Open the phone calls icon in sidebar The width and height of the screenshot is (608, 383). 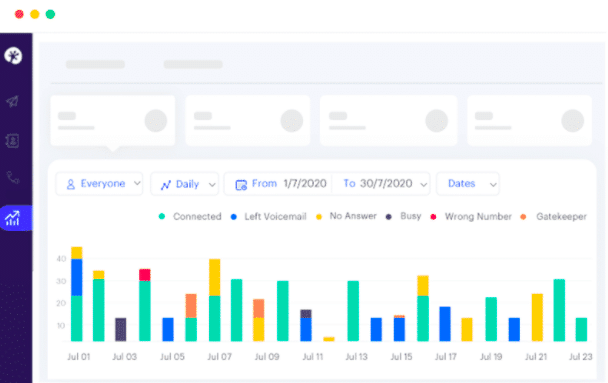pyautogui.click(x=13, y=178)
